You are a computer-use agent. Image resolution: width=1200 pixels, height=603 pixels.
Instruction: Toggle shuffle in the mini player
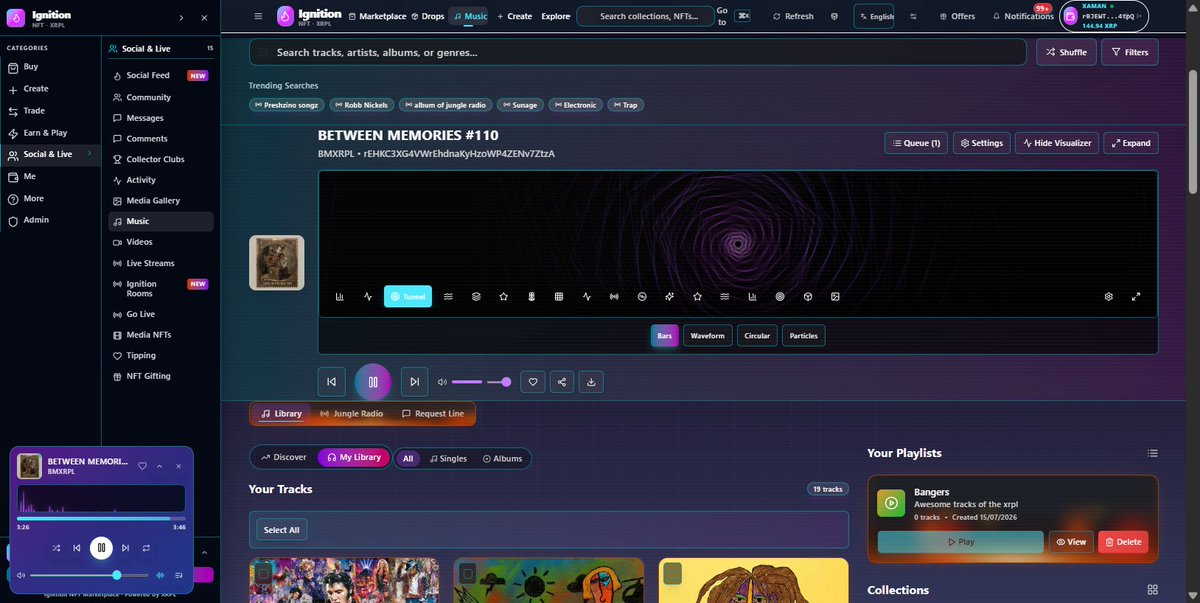pyautogui.click(x=56, y=548)
